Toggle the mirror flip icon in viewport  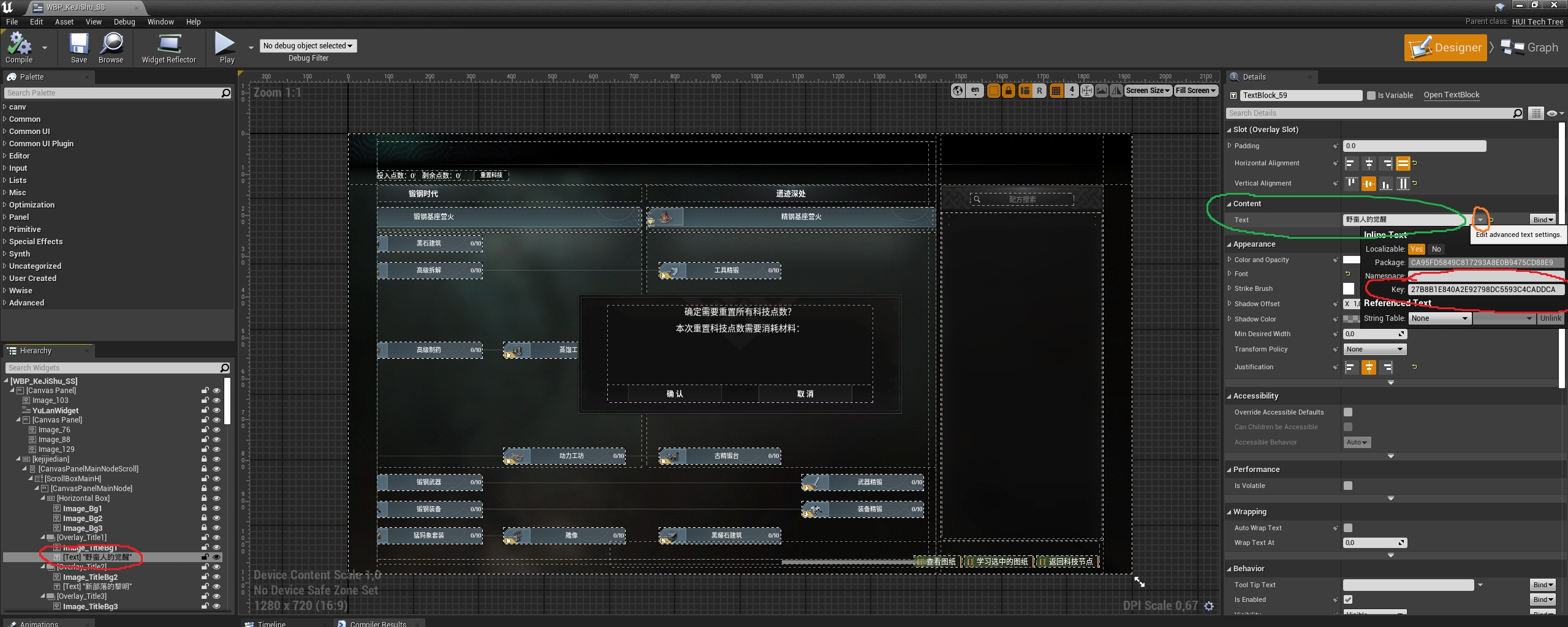(x=1116, y=91)
